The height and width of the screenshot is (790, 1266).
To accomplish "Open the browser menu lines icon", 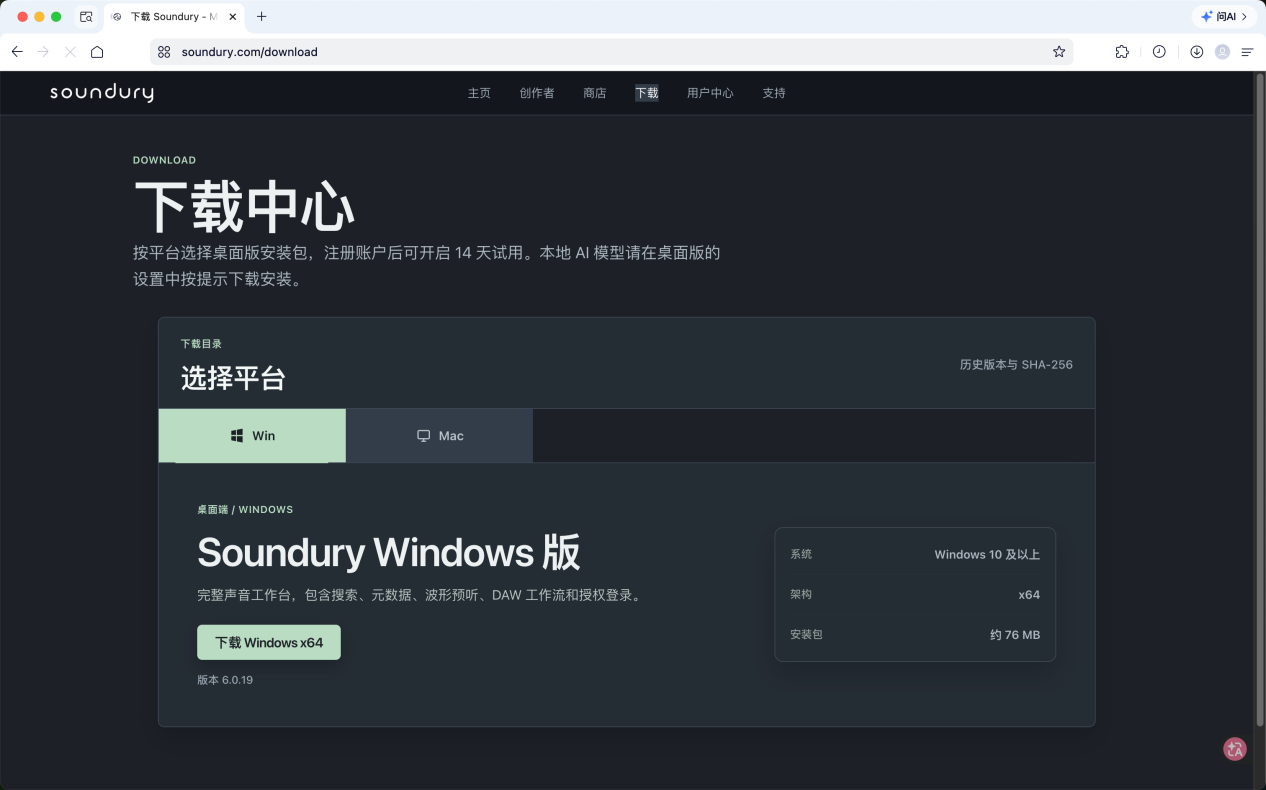I will click(1247, 52).
